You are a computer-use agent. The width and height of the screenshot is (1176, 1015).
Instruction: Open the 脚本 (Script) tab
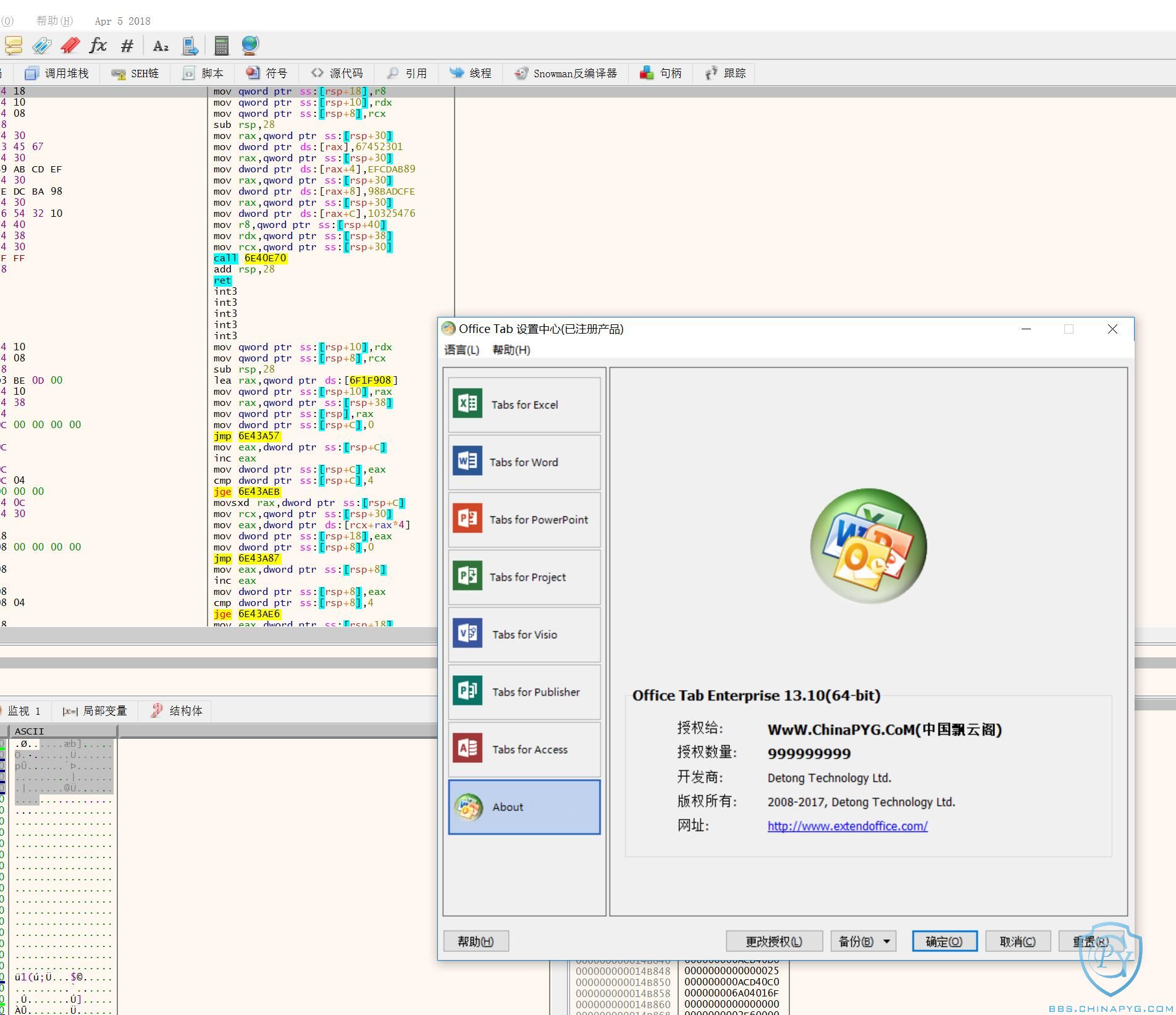coord(203,74)
